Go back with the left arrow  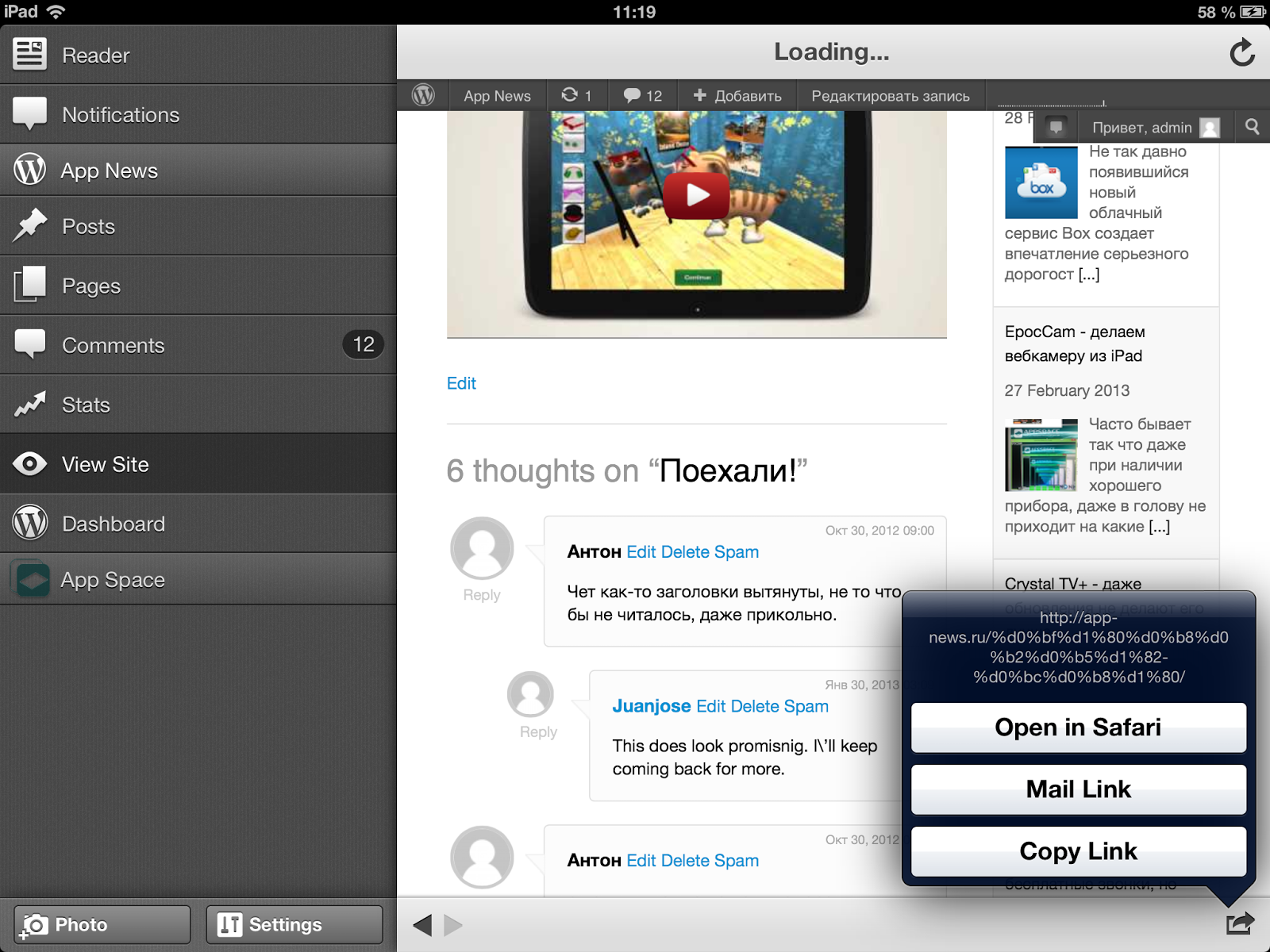click(x=423, y=925)
